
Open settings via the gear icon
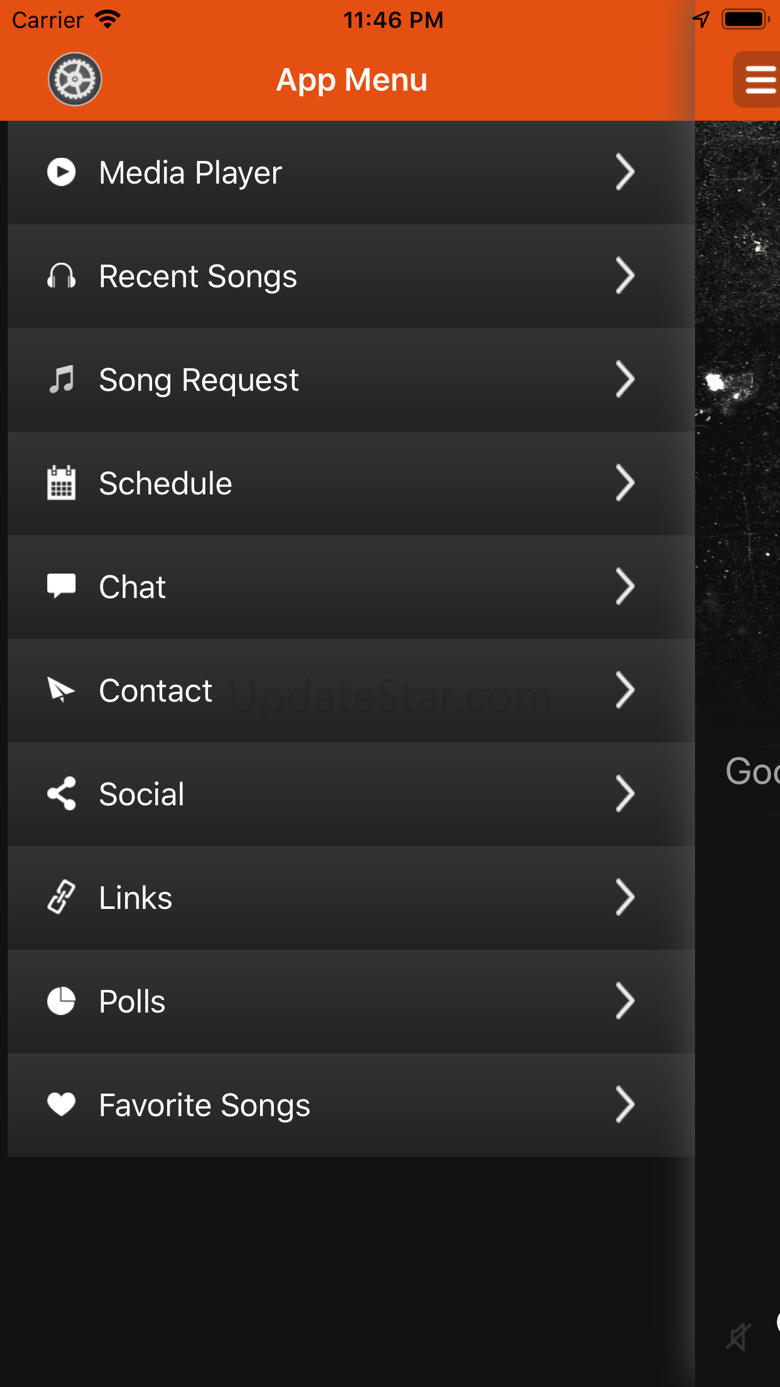pyautogui.click(x=75, y=80)
